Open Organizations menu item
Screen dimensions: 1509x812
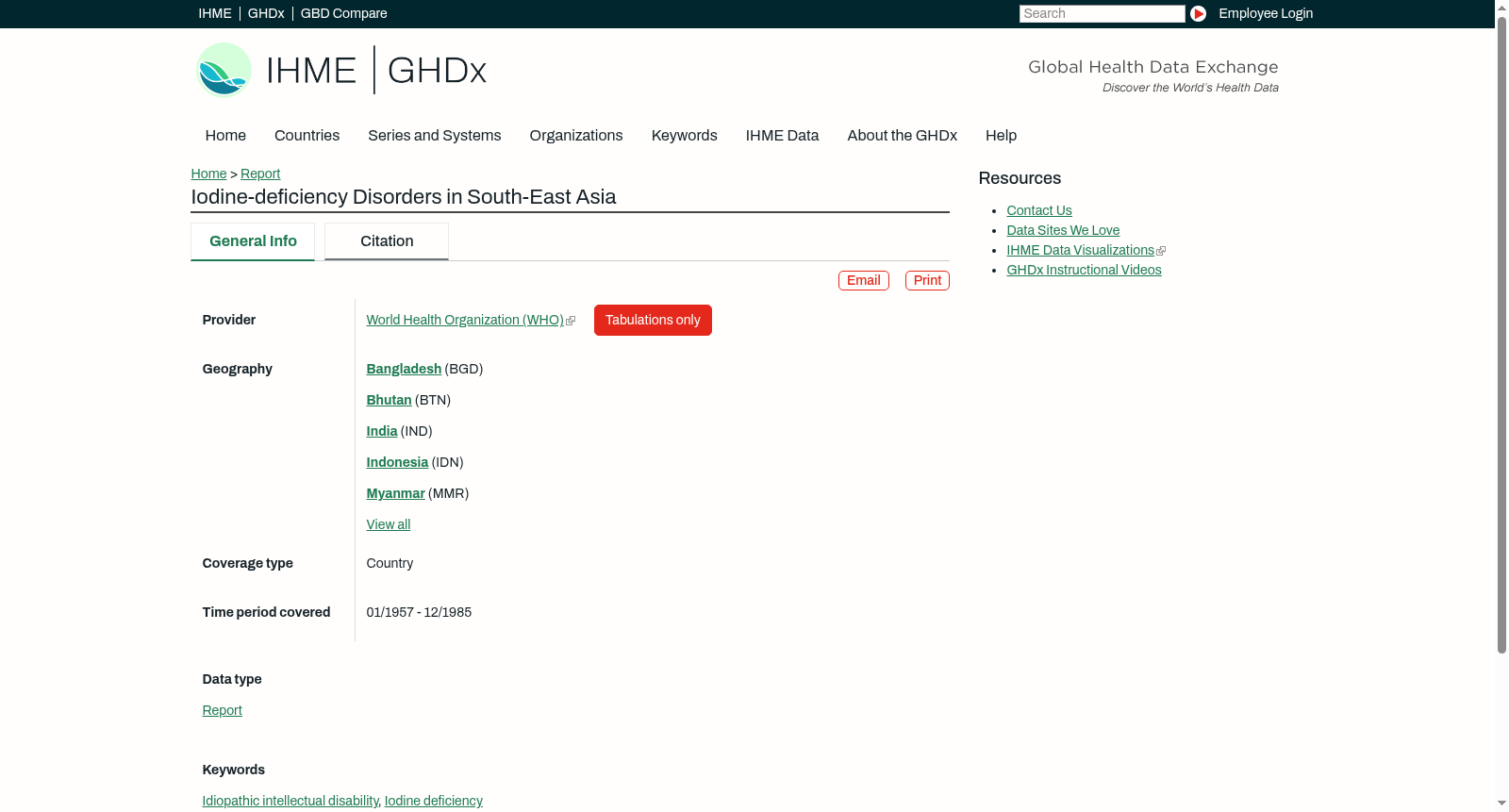[x=576, y=135]
